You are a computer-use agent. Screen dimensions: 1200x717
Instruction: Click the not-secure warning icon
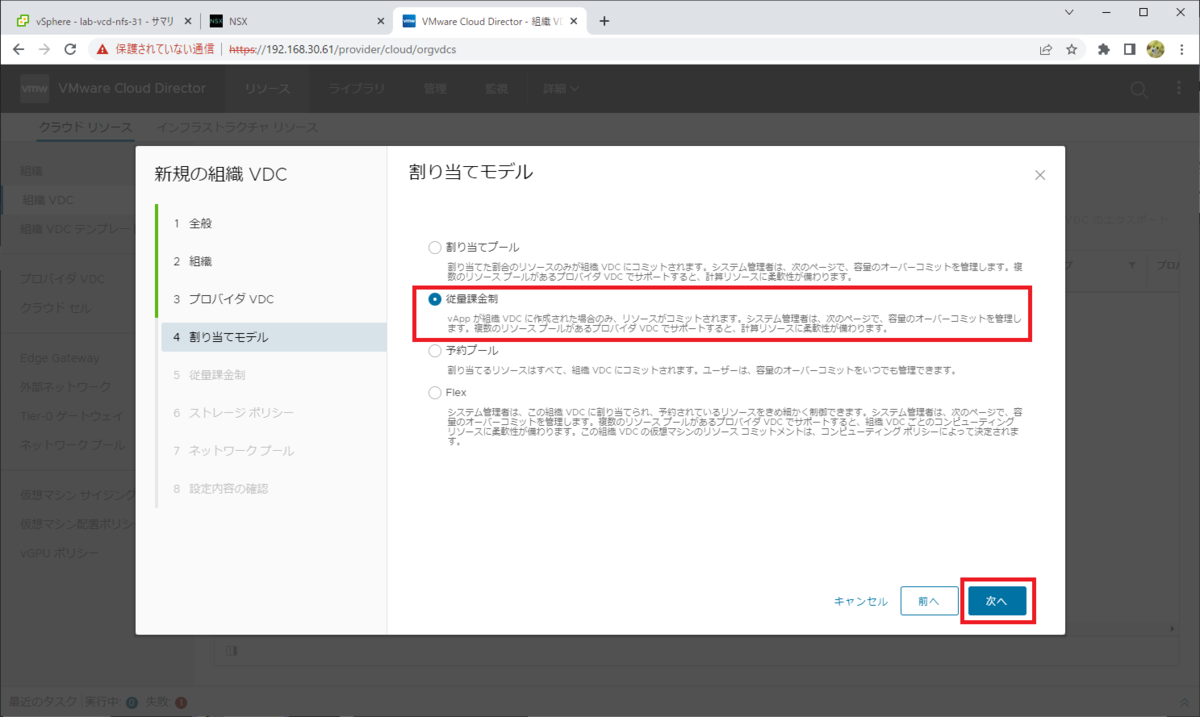click(x=101, y=49)
